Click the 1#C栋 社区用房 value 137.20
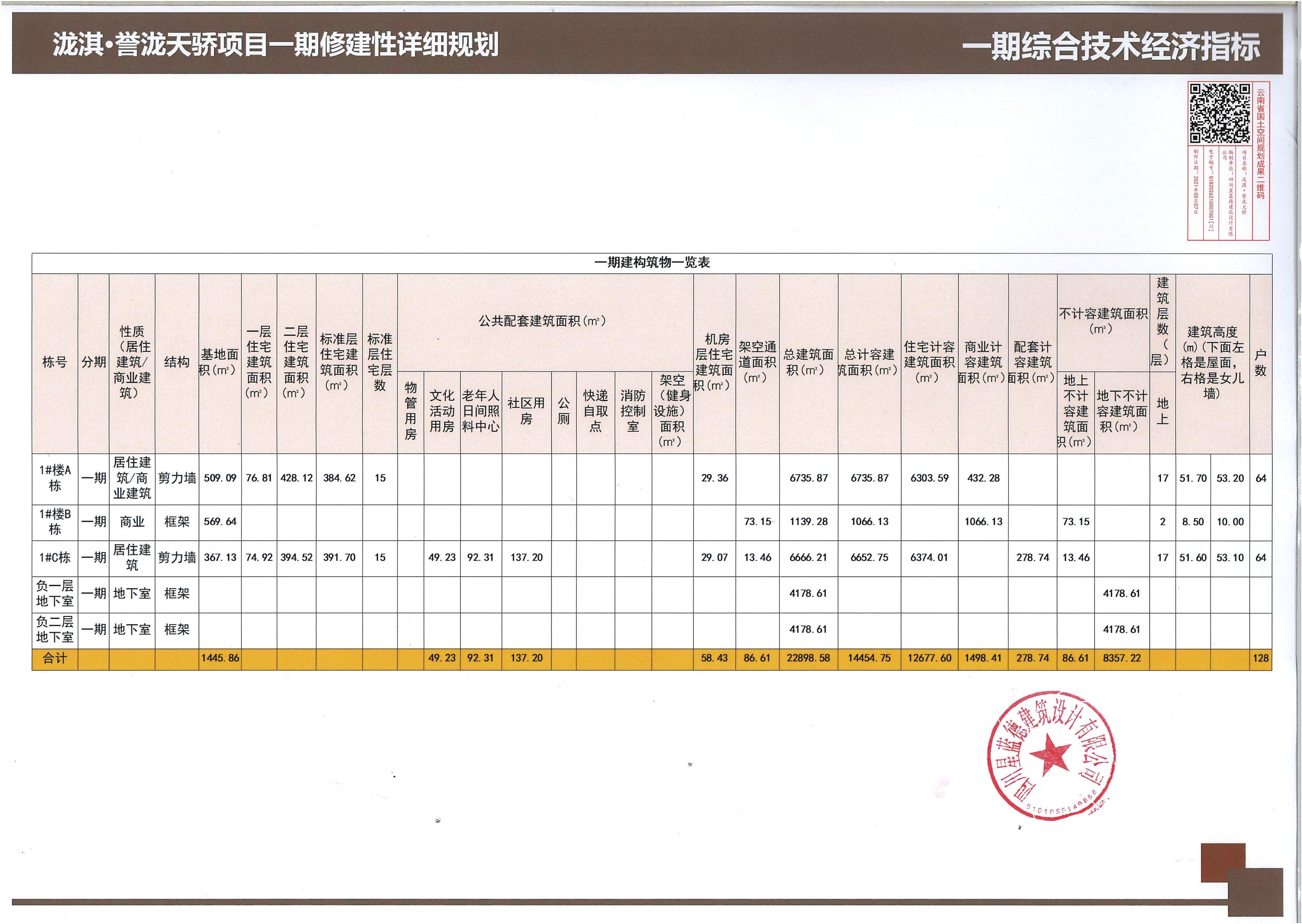The image size is (1302, 924). [526, 558]
